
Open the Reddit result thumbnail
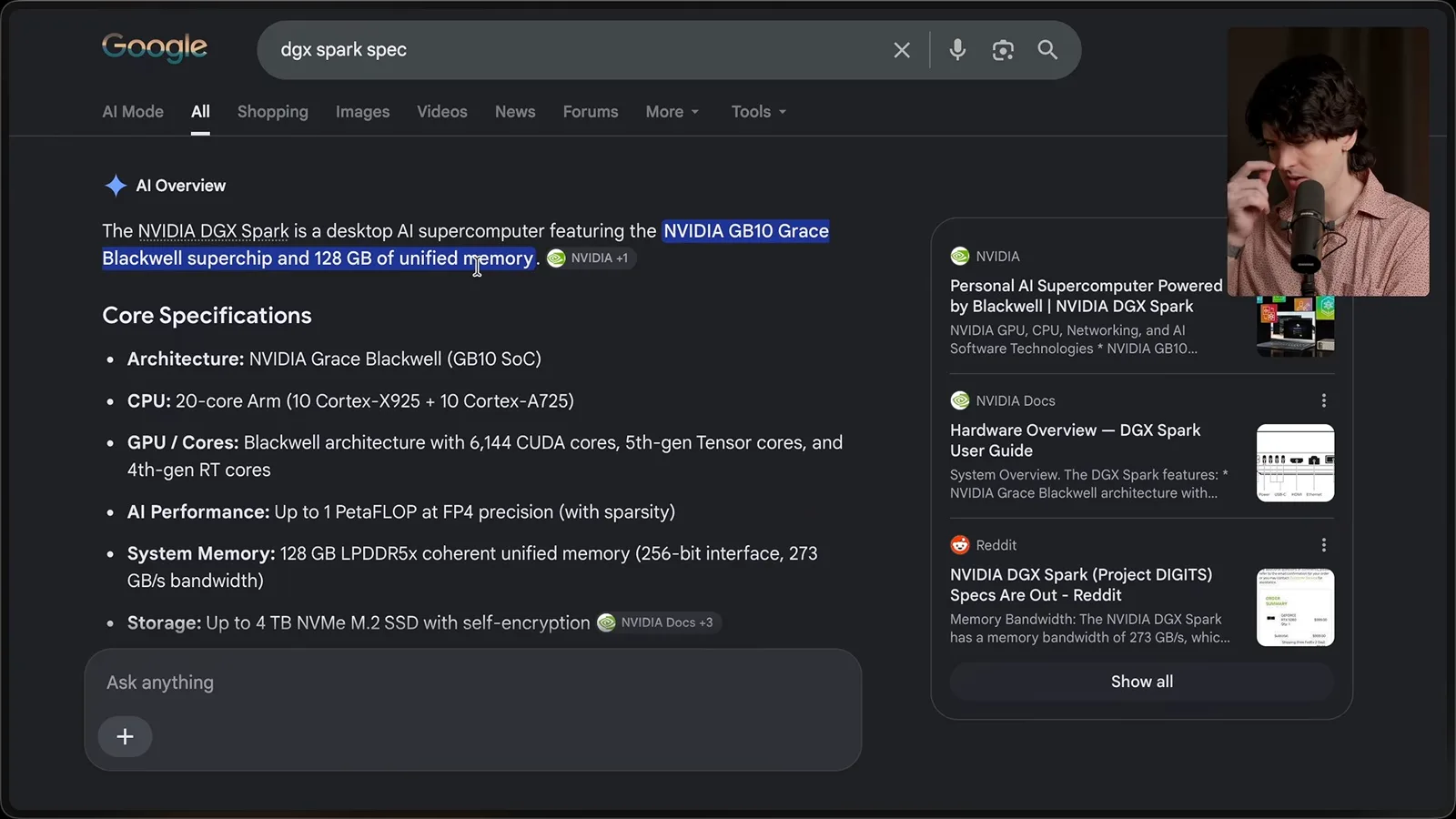coord(1295,608)
